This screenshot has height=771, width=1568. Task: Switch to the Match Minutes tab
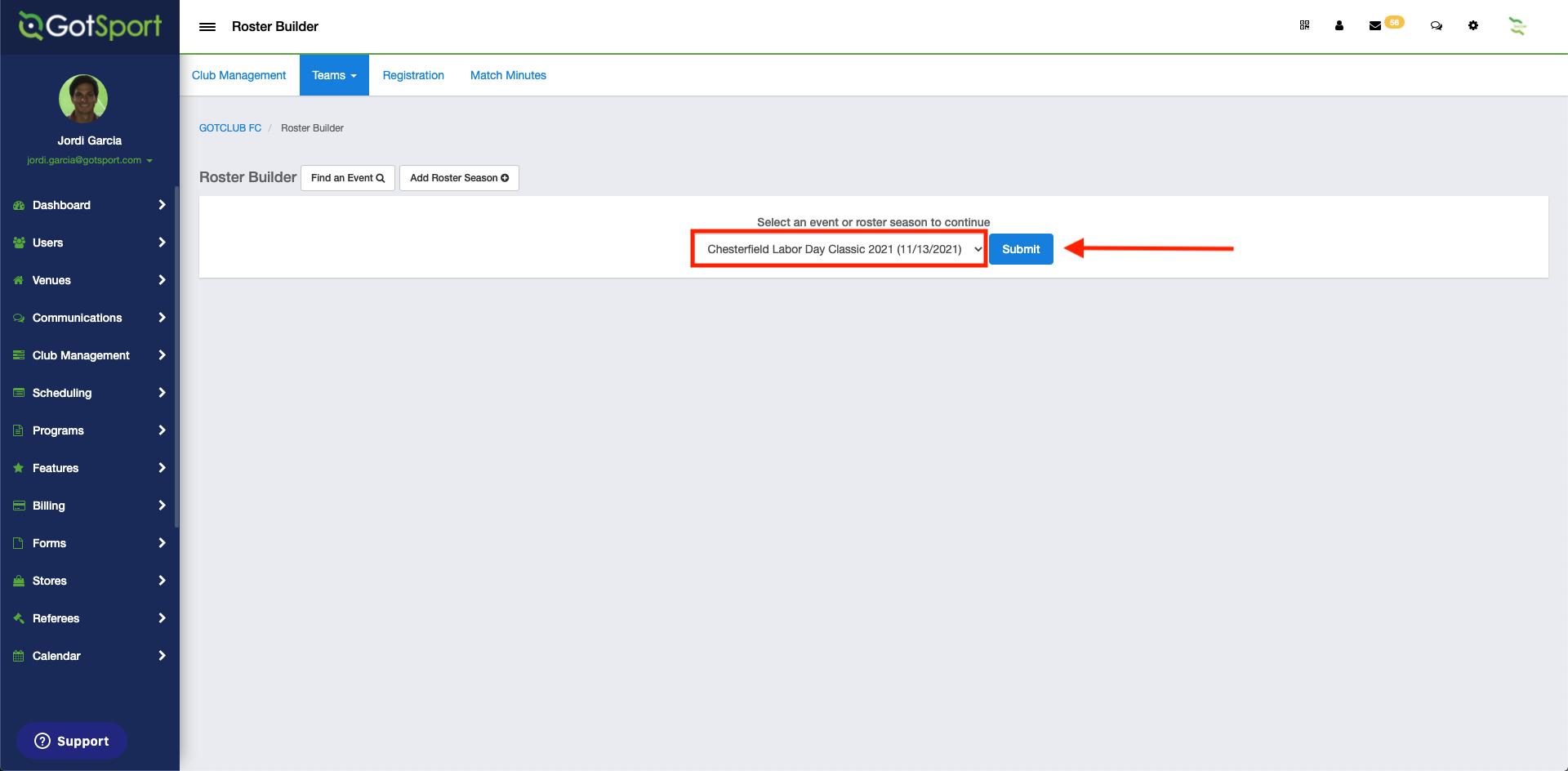[508, 75]
